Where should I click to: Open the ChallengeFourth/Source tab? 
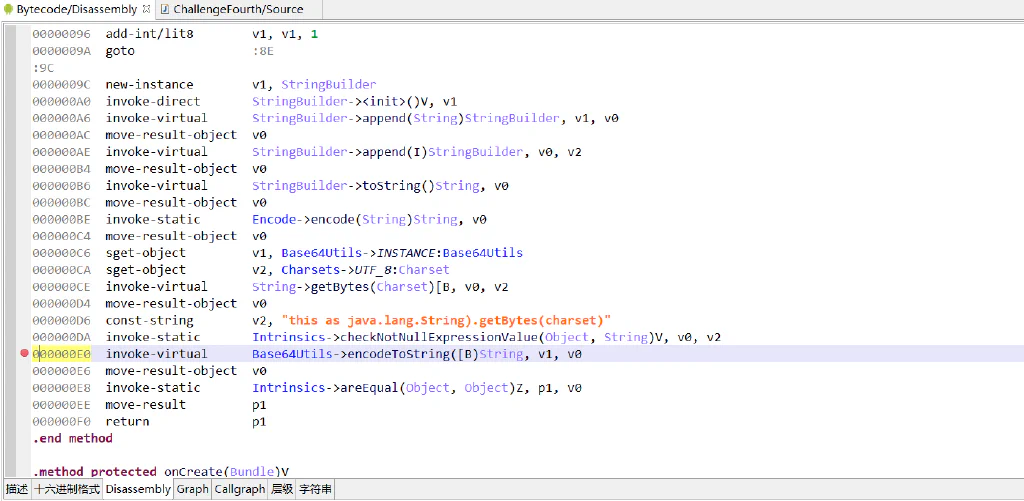tap(238, 9)
